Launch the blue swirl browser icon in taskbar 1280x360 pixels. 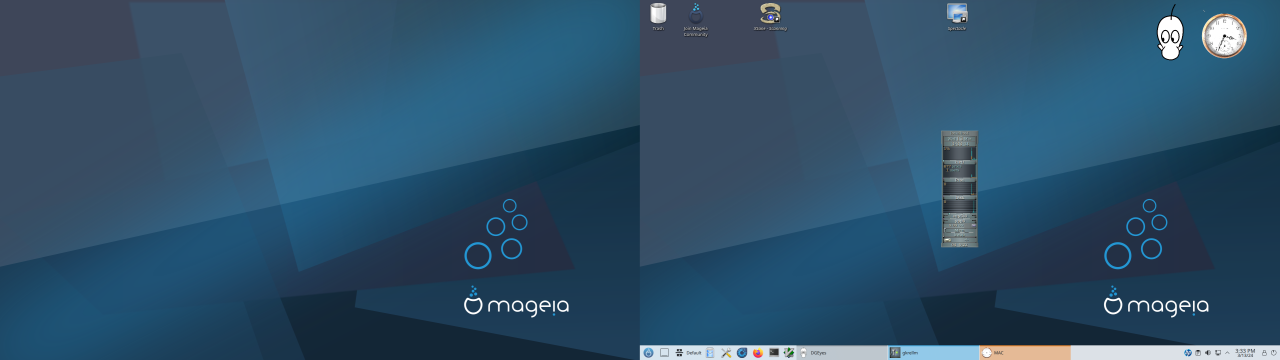[742, 353]
